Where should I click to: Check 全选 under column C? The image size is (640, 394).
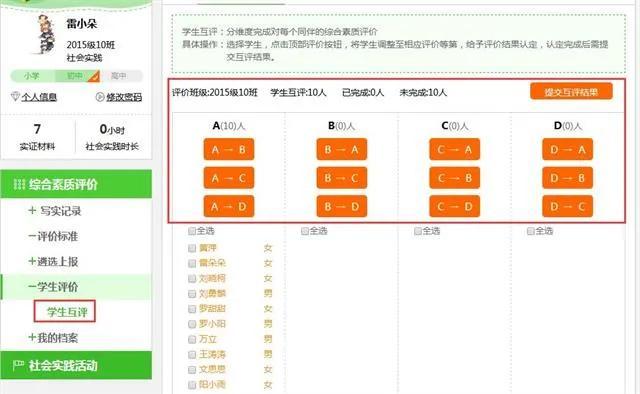click(x=418, y=231)
